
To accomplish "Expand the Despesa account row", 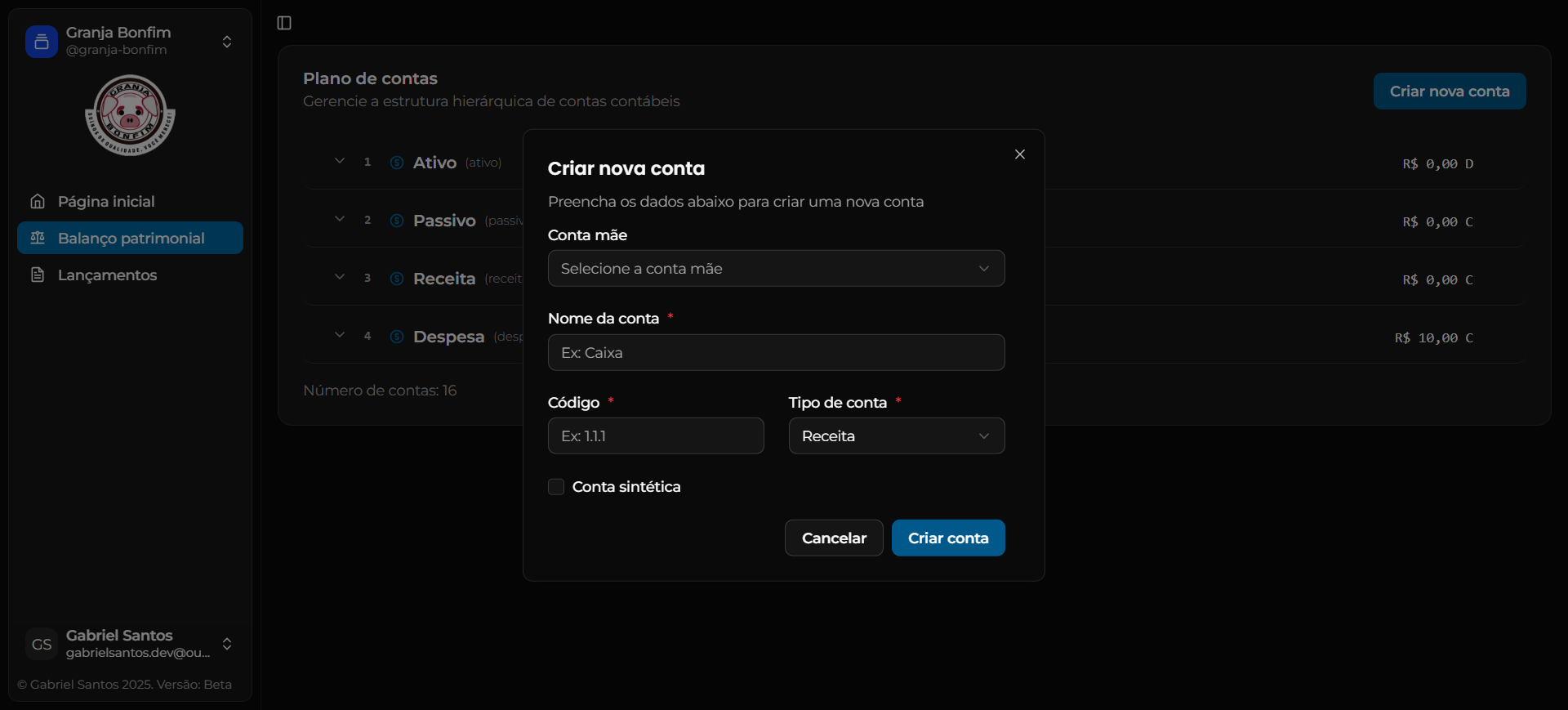I will click(340, 335).
